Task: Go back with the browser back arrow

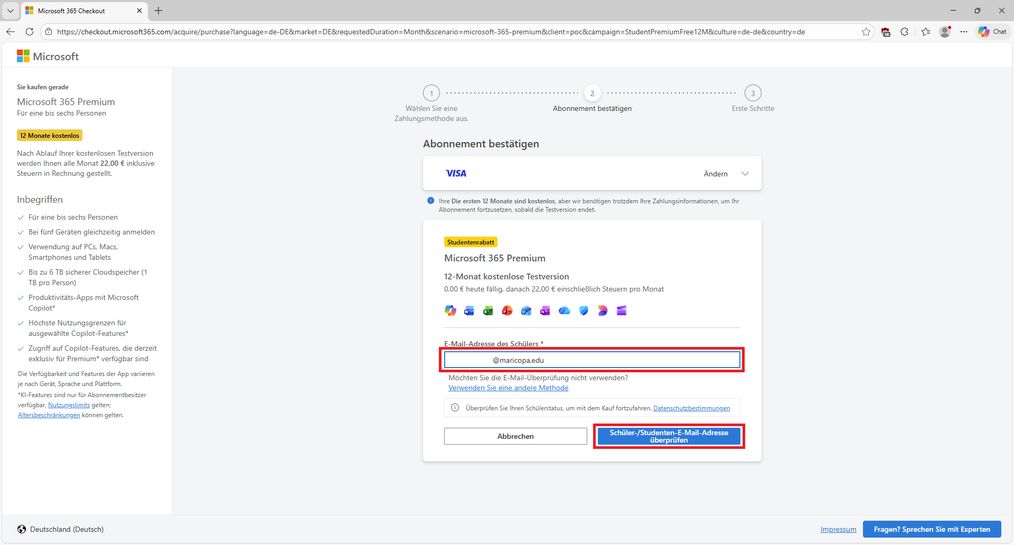Action: pos(10,32)
